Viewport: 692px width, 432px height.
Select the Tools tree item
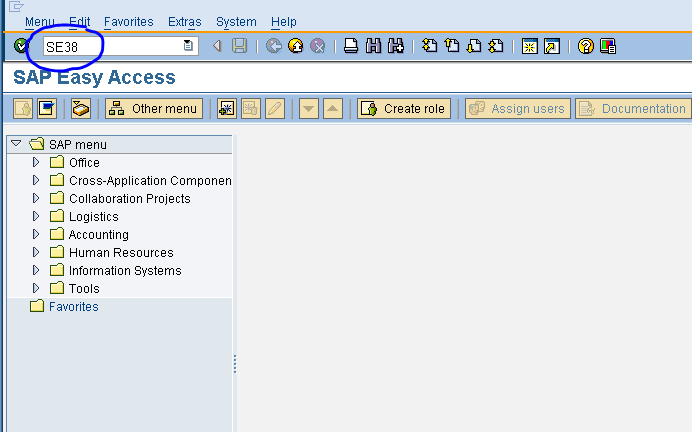(84, 289)
